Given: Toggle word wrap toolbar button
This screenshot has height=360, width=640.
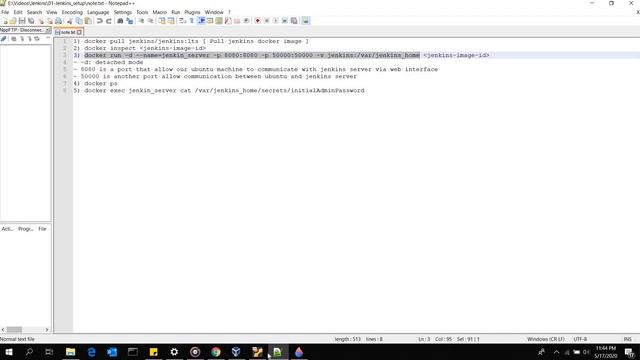Looking at the screenshot, I should 182,21.
